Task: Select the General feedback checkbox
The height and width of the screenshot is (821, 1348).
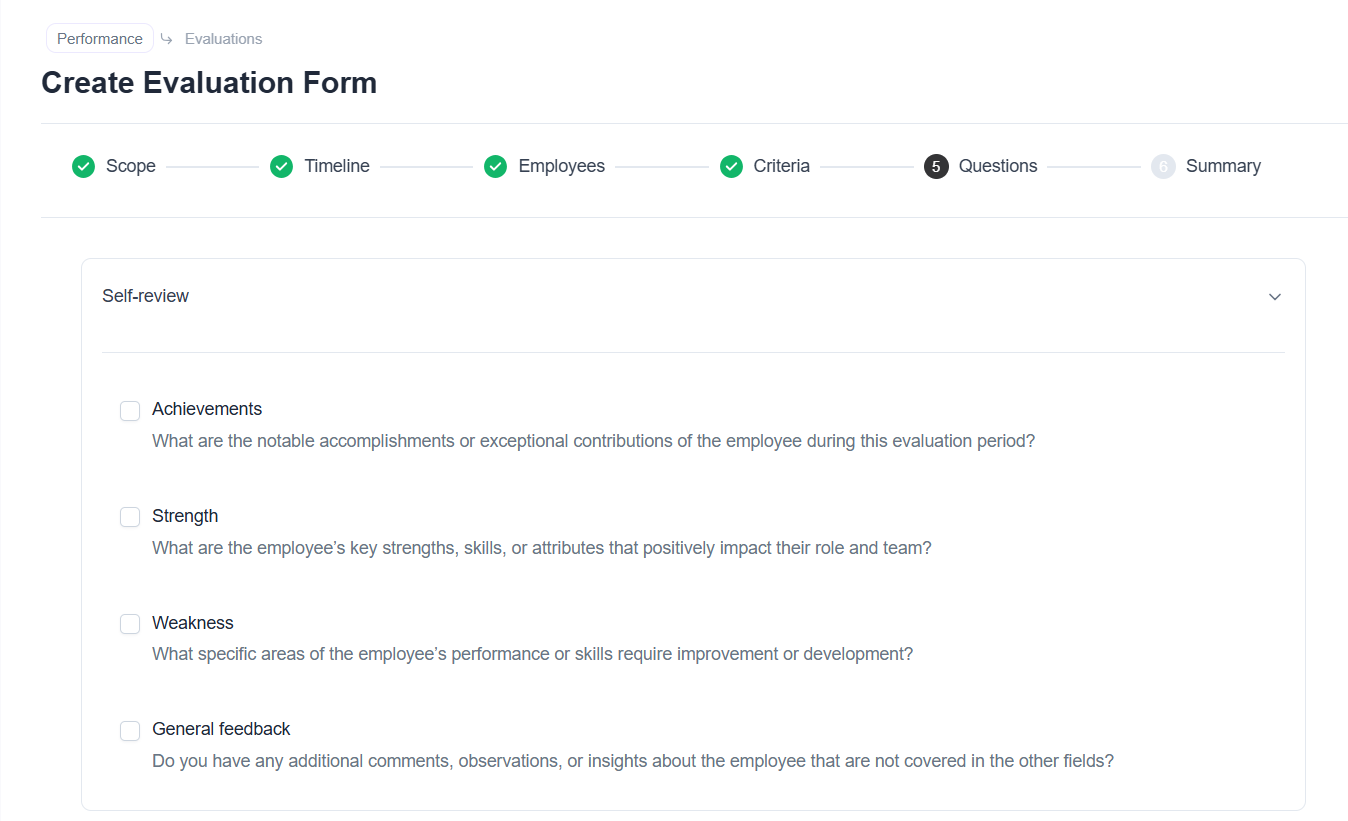Action: [130, 731]
